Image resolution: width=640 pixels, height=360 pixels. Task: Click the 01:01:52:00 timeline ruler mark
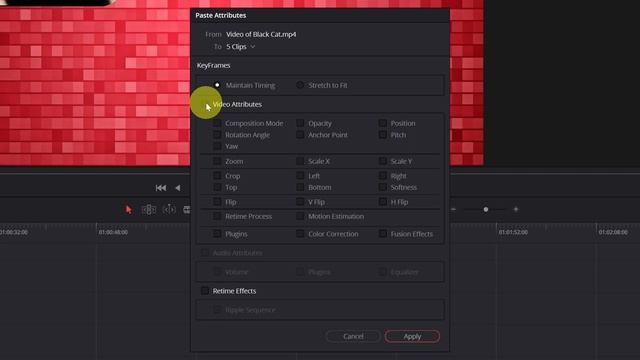click(513, 232)
